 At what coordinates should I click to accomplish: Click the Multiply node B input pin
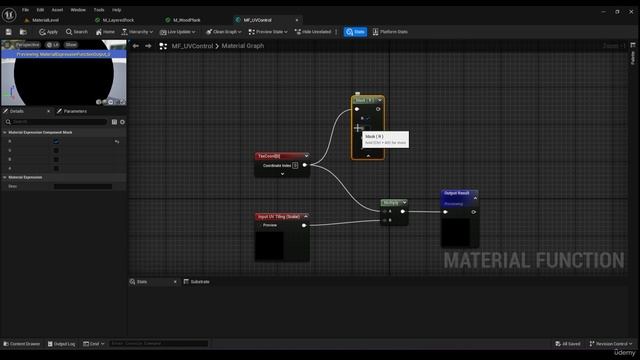(x=385, y=220)
